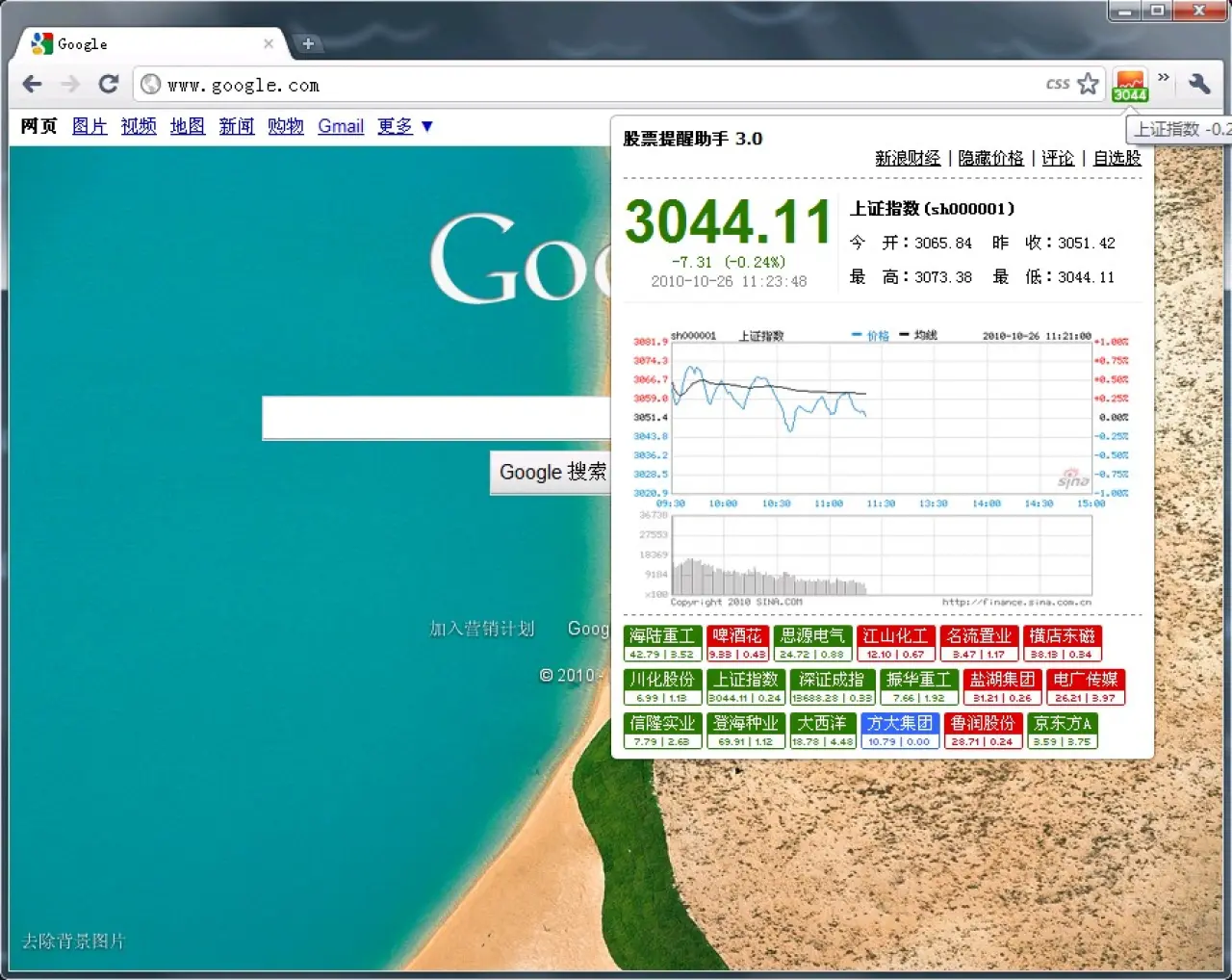Toggle the 价格 line on the stock chart
Image resolution: width=1232 pixels, height=980 pixels.
click(x=878, y=335)
